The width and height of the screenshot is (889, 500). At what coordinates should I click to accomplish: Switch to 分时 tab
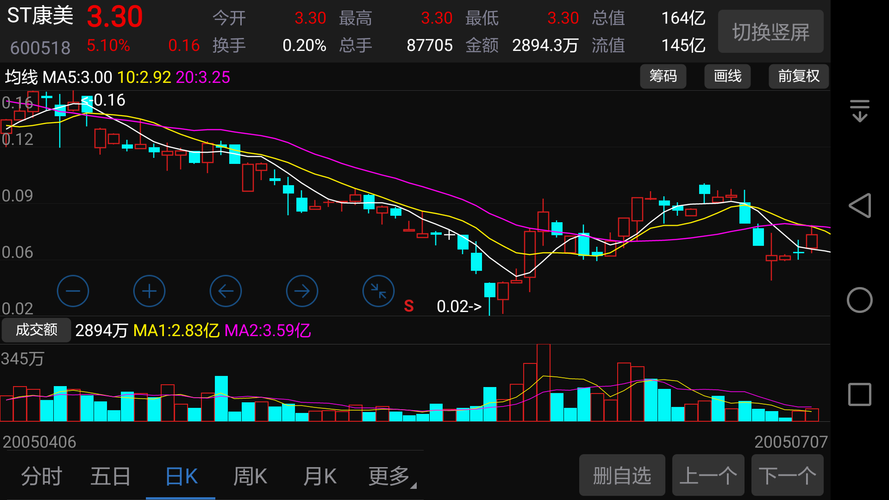(41, 476)
